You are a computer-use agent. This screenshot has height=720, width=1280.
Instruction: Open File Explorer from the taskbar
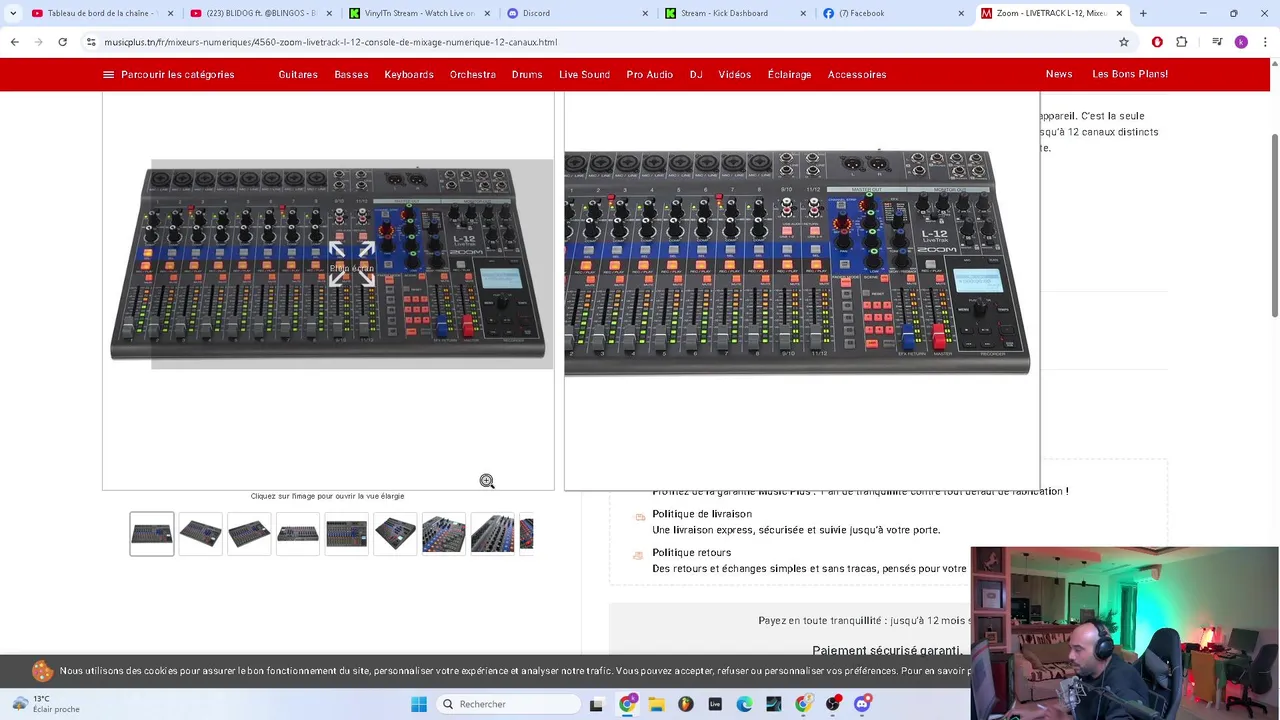[656, 704]
